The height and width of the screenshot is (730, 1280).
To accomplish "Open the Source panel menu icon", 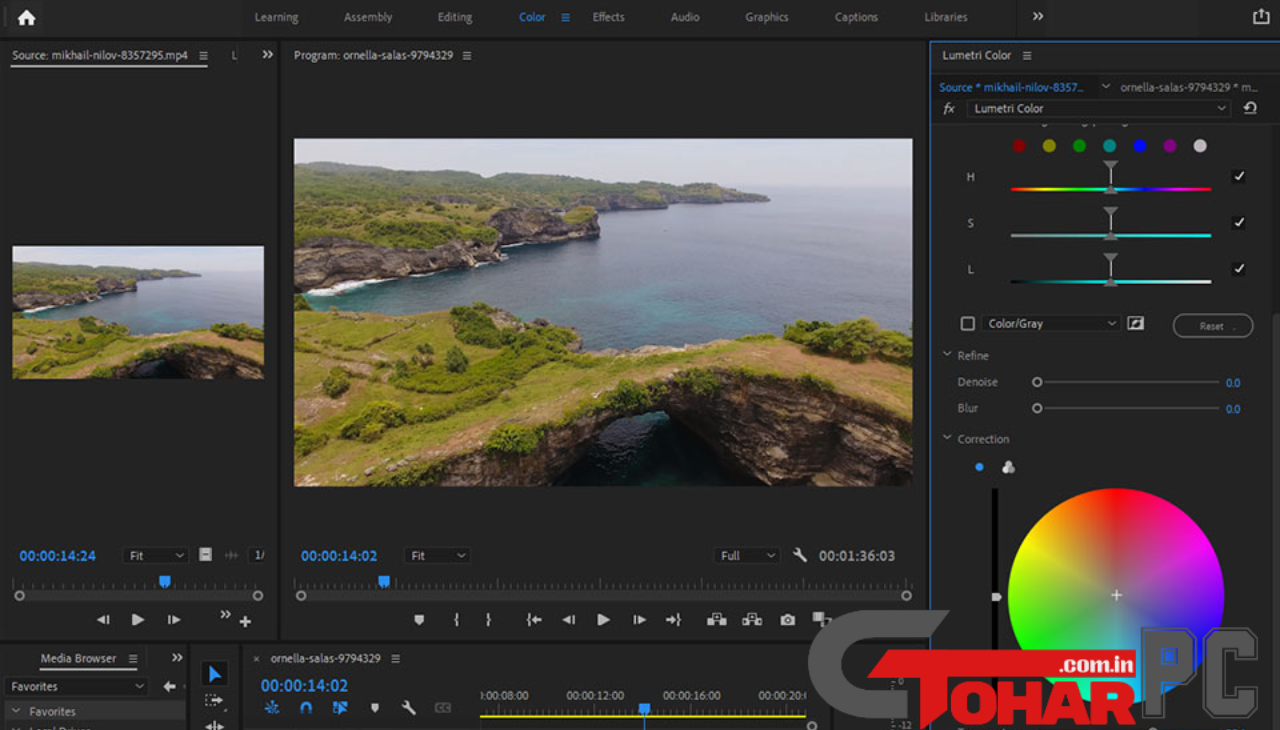I will (x=204, y=55).
